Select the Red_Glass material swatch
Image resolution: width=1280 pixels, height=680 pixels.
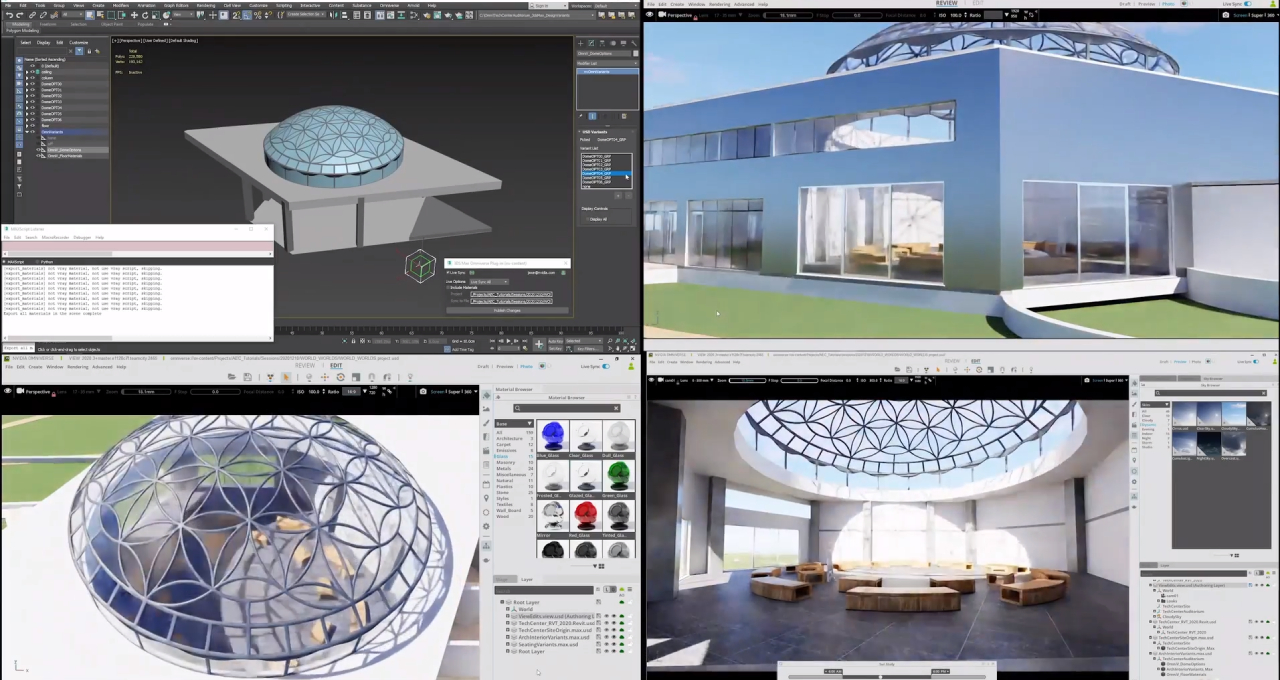[x=585, y=513]
